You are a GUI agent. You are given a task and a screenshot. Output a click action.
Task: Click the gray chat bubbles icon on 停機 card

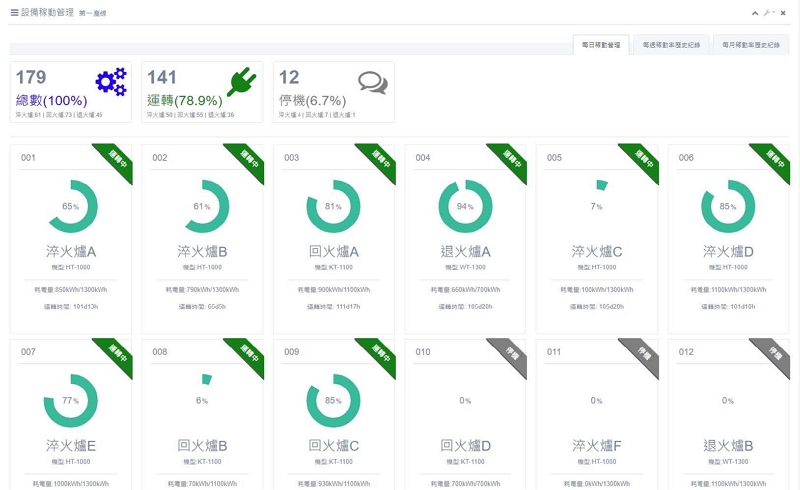[373, 82]
